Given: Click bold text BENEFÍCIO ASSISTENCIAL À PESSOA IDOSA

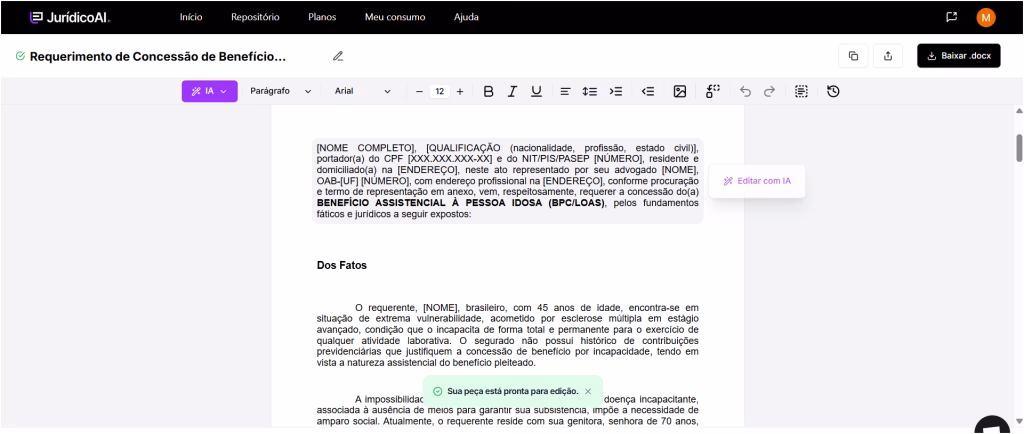Looking at the screenshot, I should [461, 203].
